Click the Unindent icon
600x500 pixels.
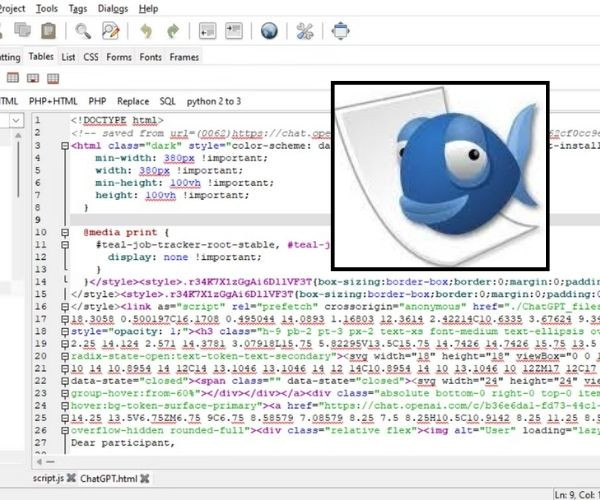(207, 31)
